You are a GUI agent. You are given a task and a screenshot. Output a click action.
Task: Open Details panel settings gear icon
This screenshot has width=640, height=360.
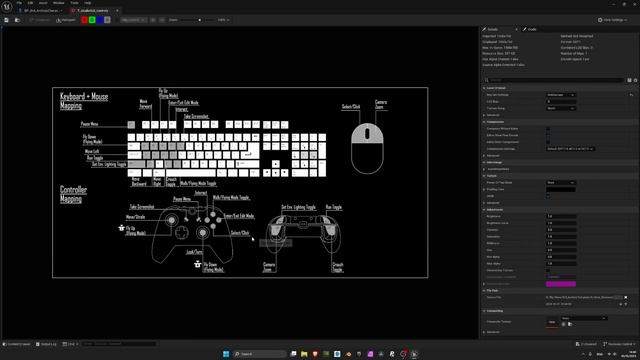(x=636, y=80)
